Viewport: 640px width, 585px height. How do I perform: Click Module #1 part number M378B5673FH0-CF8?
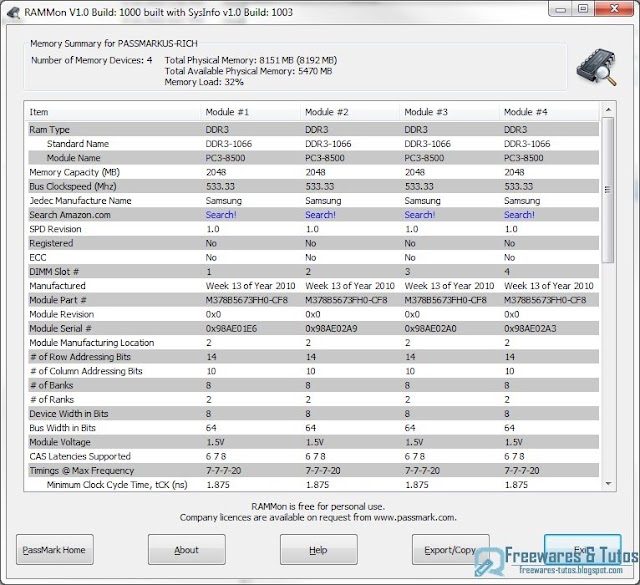click(247, 300)
